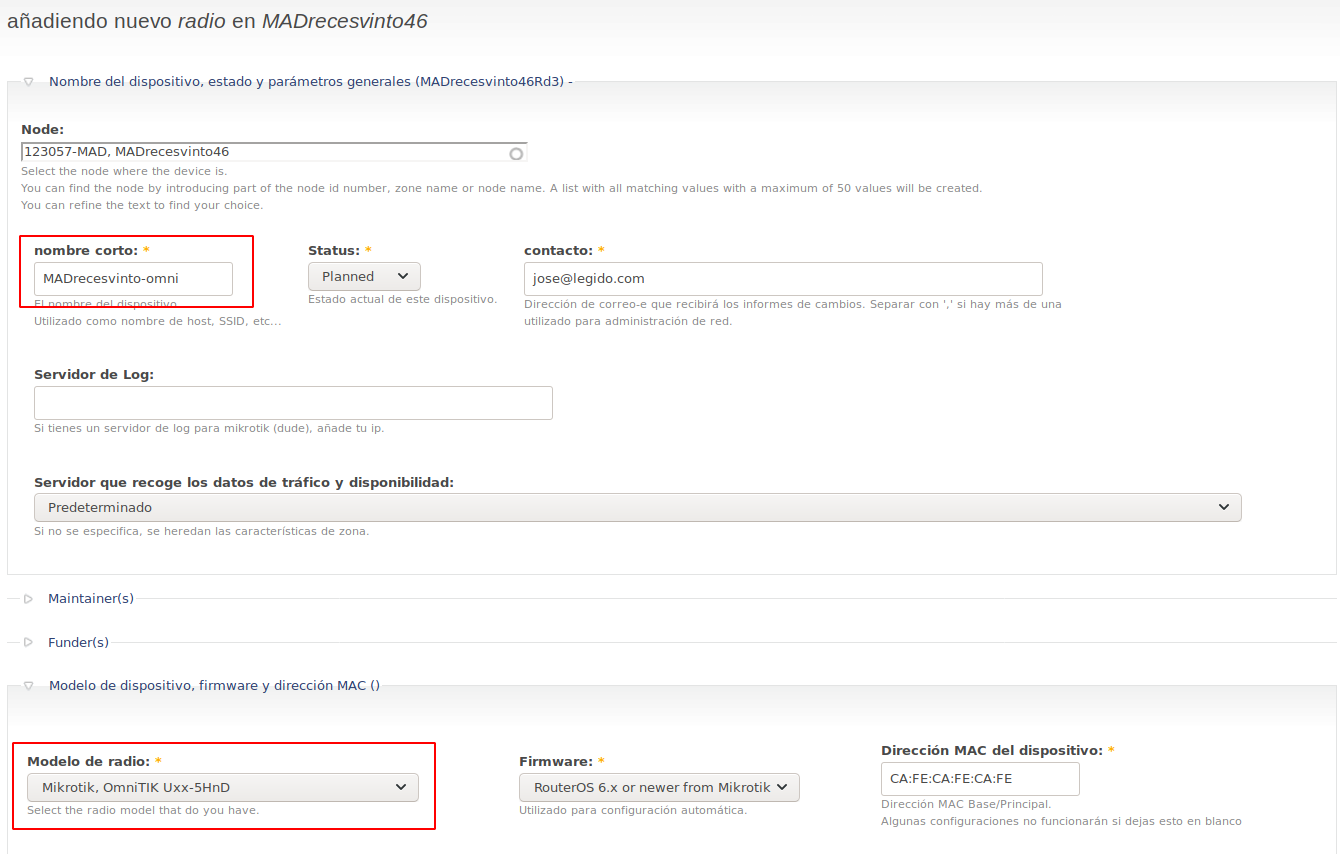Click the MAC address input field
The image size is (1340, 854).
pos(979,779)
